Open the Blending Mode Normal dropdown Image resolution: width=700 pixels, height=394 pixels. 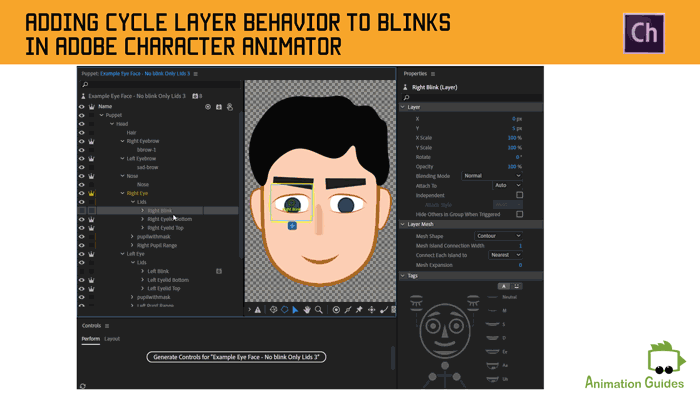click(492, 176)
